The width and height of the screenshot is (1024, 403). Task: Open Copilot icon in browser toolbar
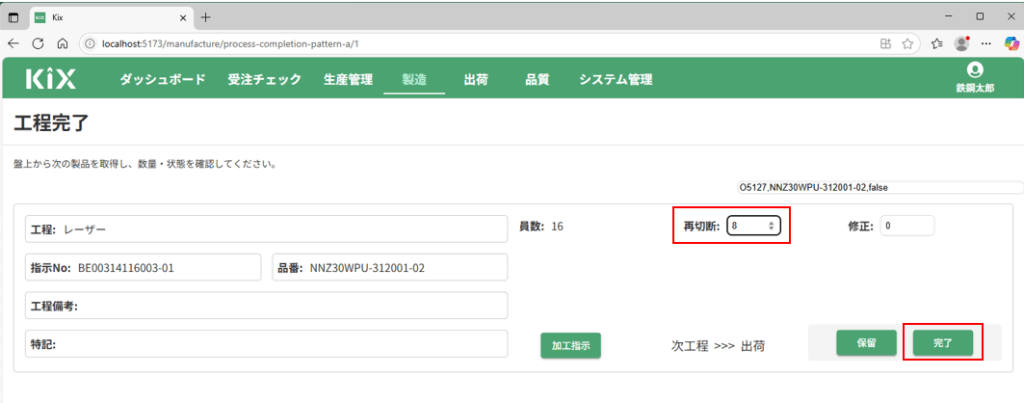pyautogui.click(x=1011, y=43)
